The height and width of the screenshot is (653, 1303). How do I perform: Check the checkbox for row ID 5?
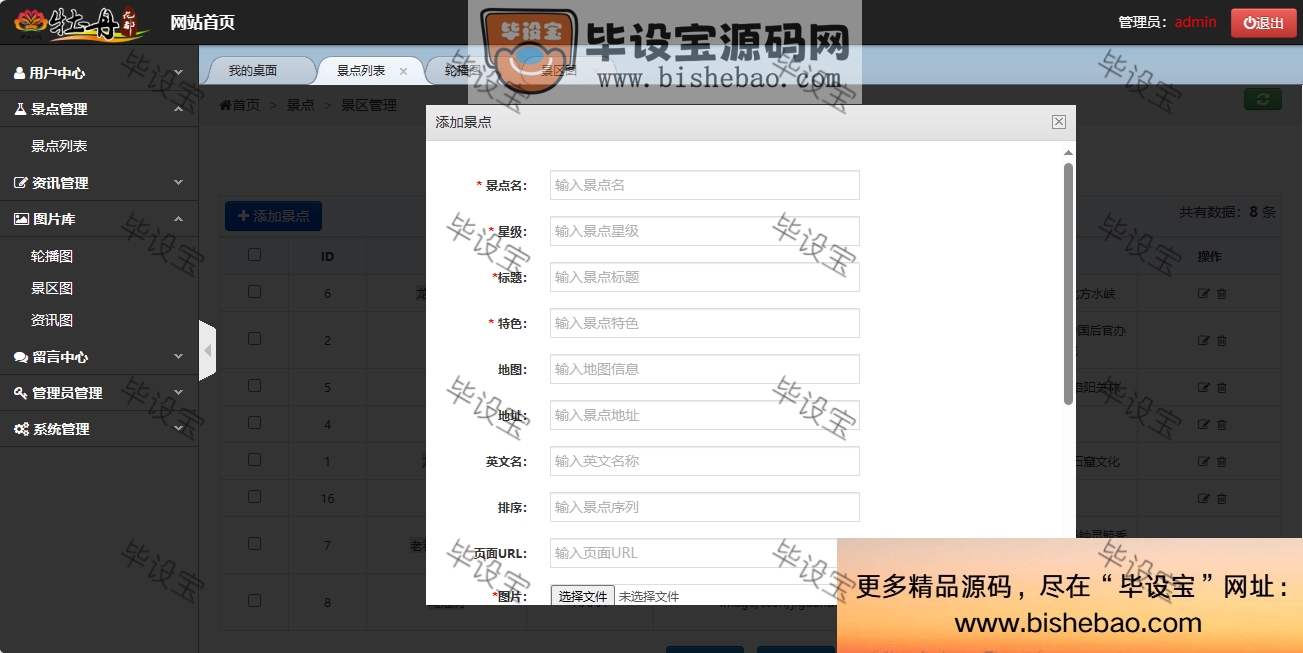pyautogui.click(x=254, y=386)
